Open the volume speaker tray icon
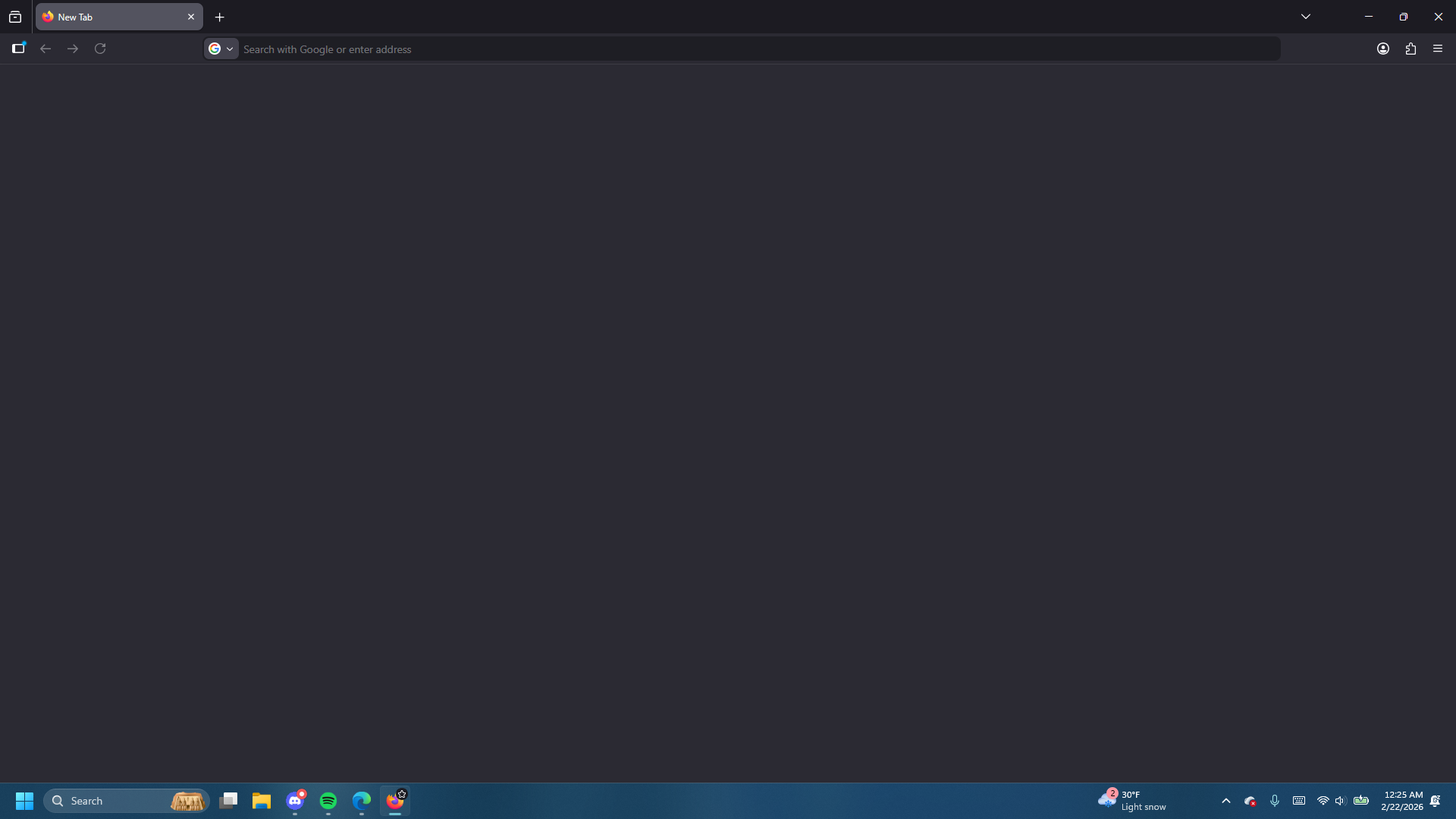The image size is (1456, 819). tap(1340, 801)
